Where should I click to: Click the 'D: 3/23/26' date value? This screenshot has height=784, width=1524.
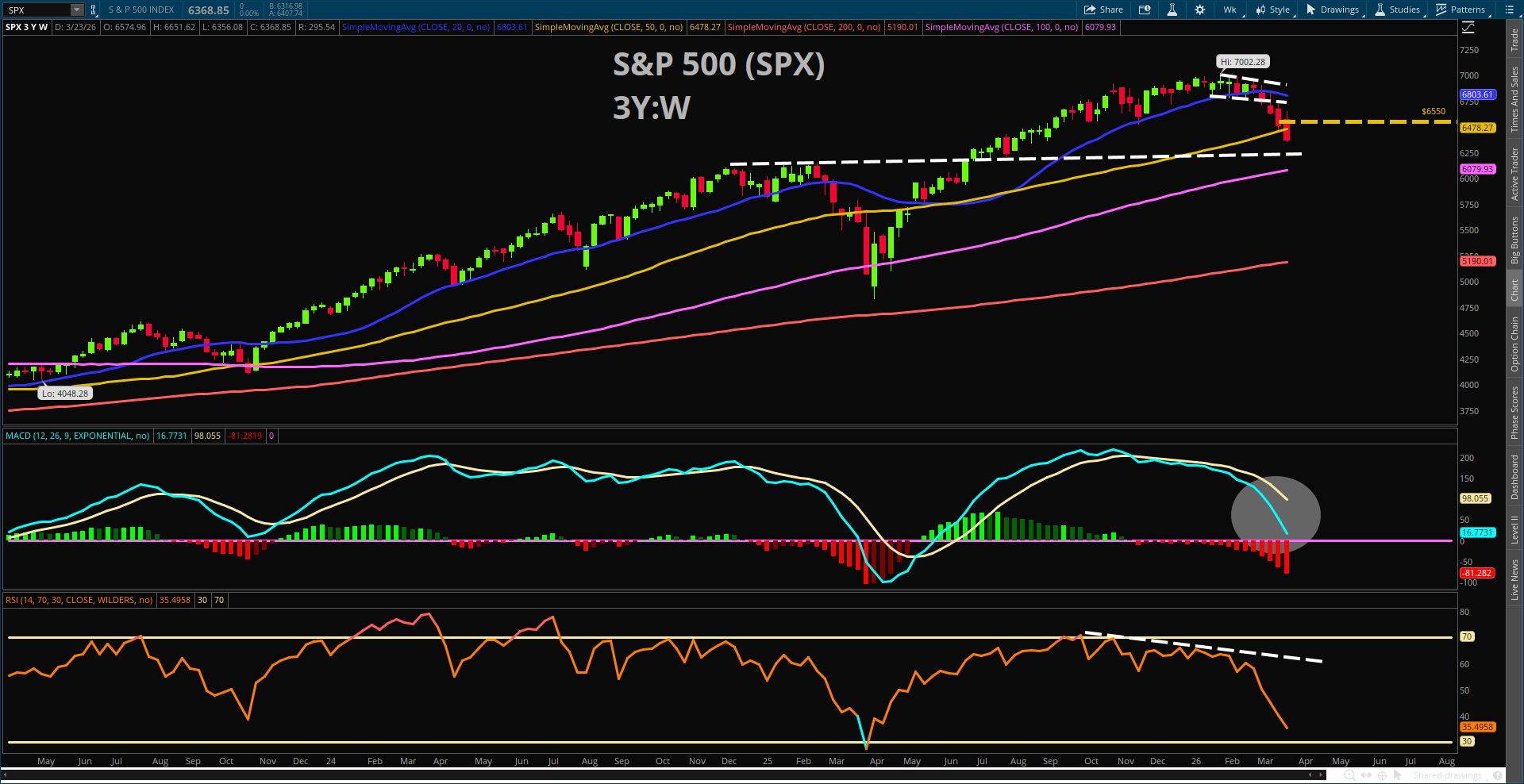(75, 27)
